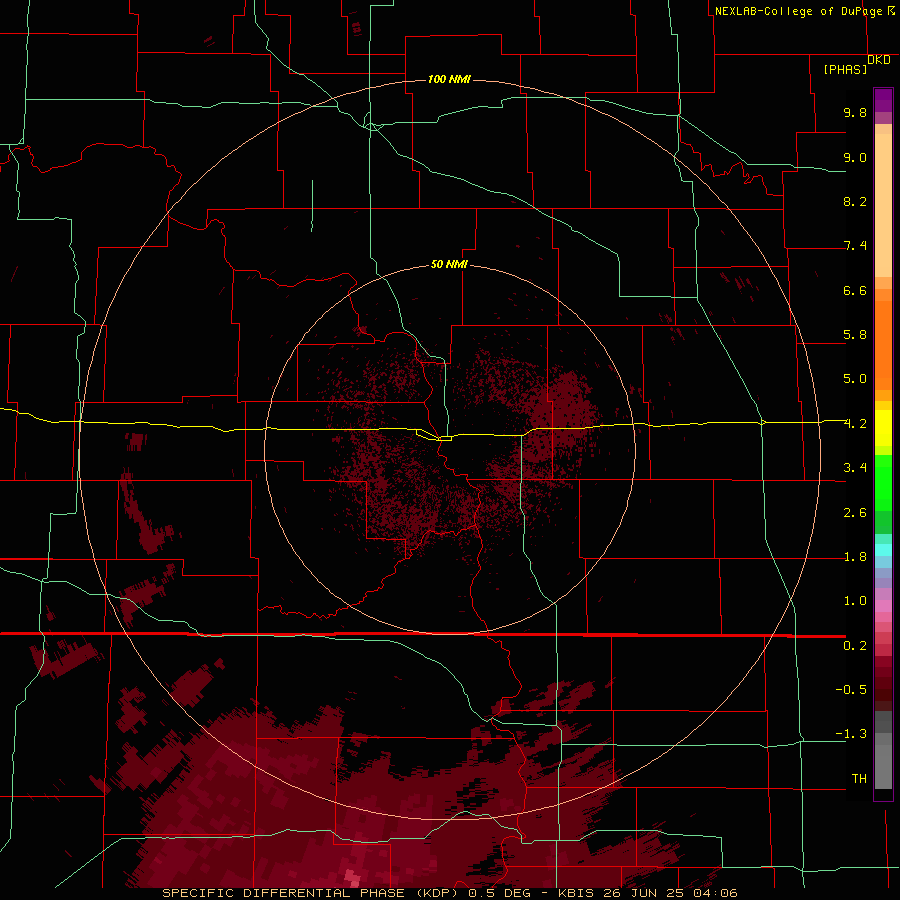Click the bright green segment of color bar

click(x=883, y=482)
